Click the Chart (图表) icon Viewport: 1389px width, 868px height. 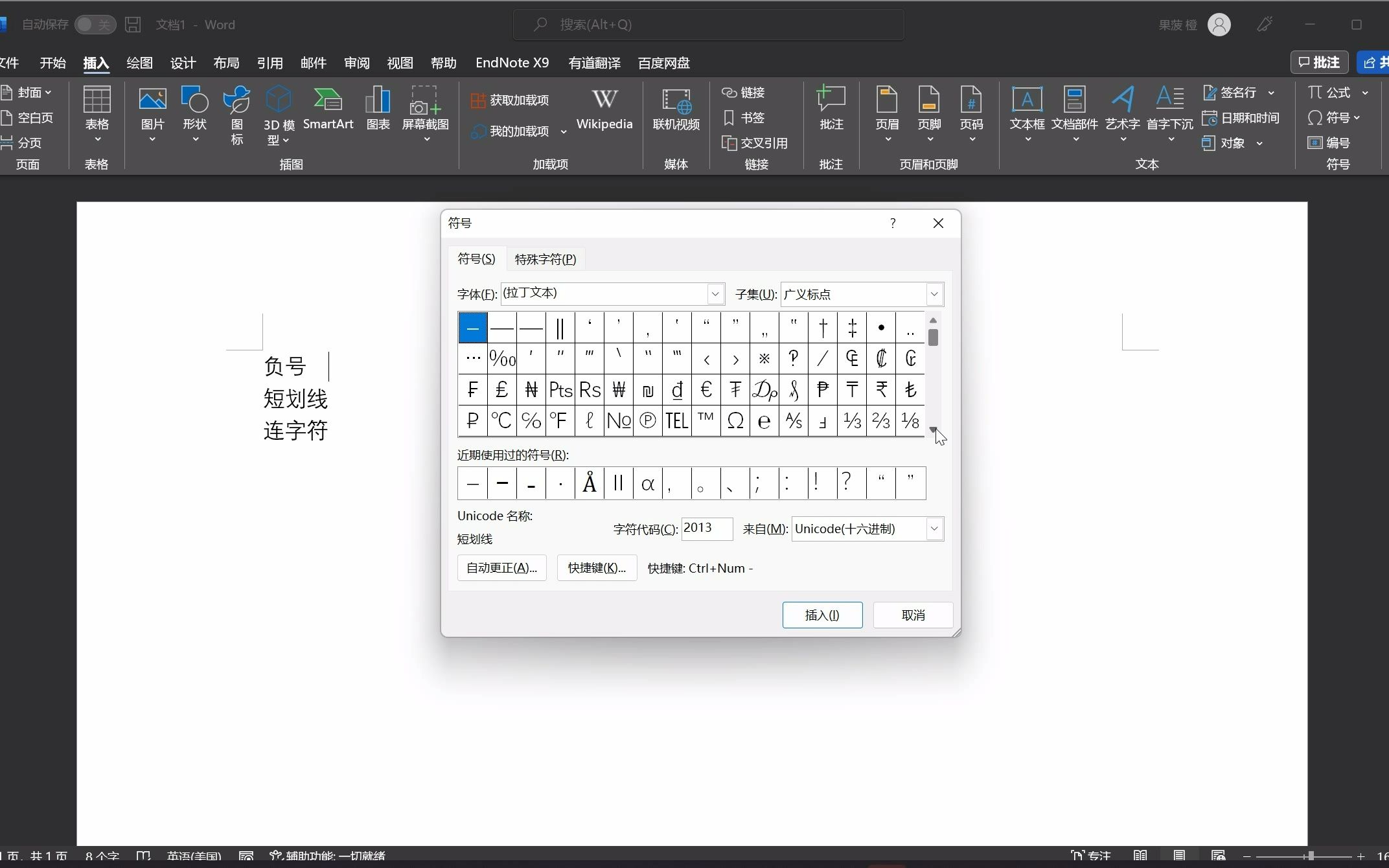[378, 109]
